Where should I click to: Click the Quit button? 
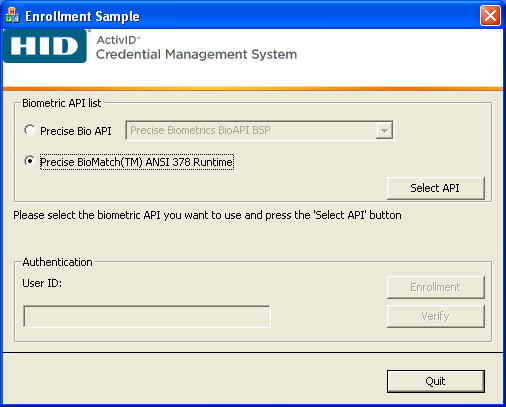[x=436, y=381]
